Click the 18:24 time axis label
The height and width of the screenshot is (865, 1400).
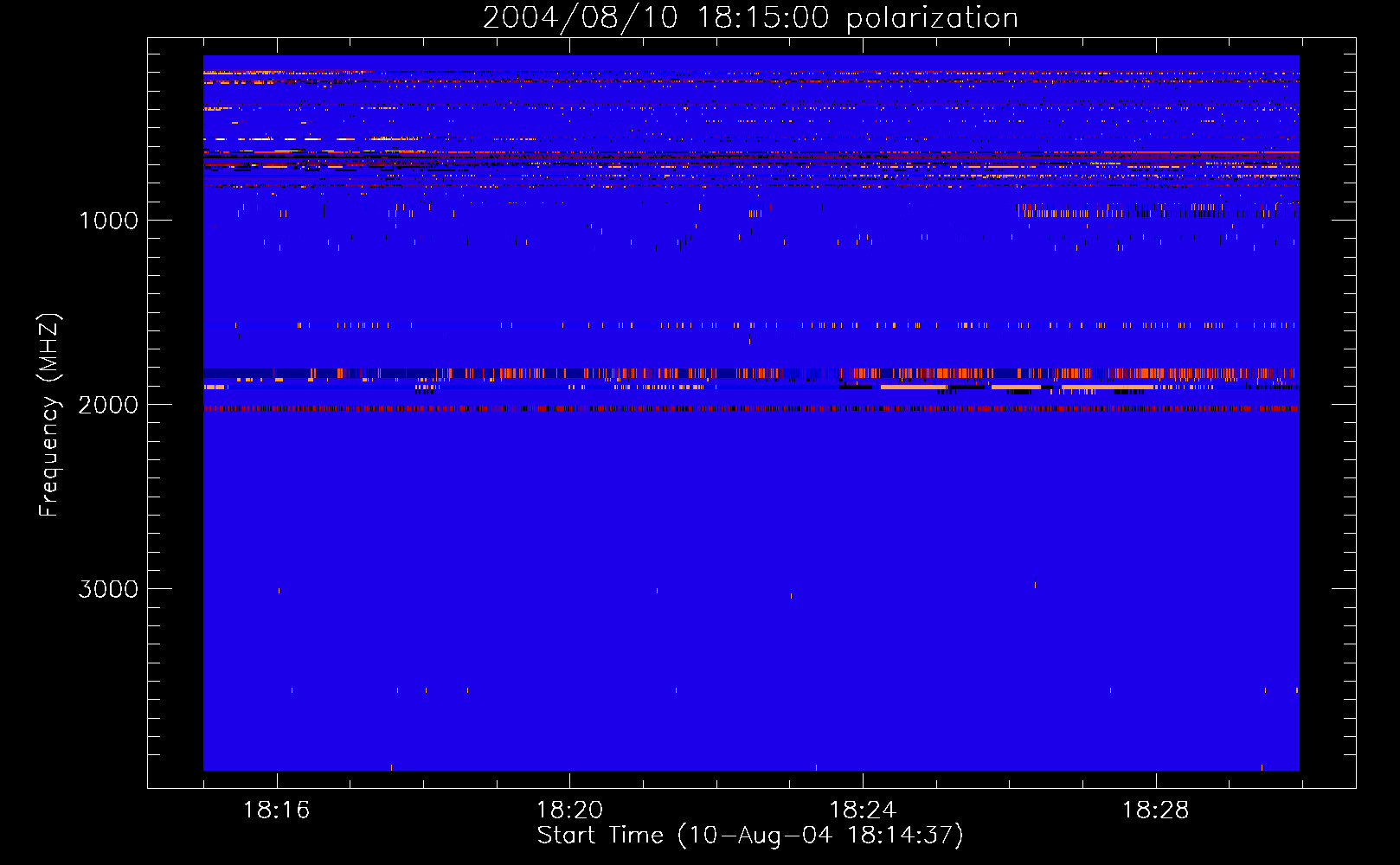tap(863, 810)
